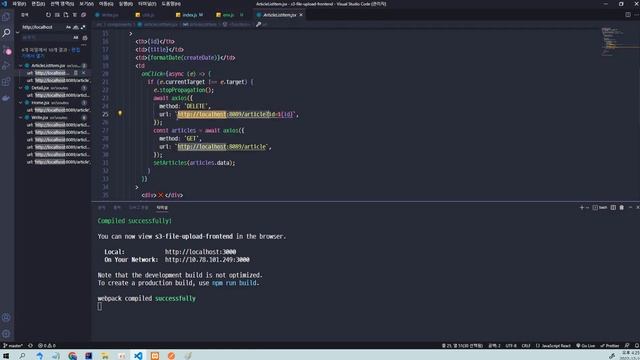Click the feedback icon in status bar

coord(627,345)
